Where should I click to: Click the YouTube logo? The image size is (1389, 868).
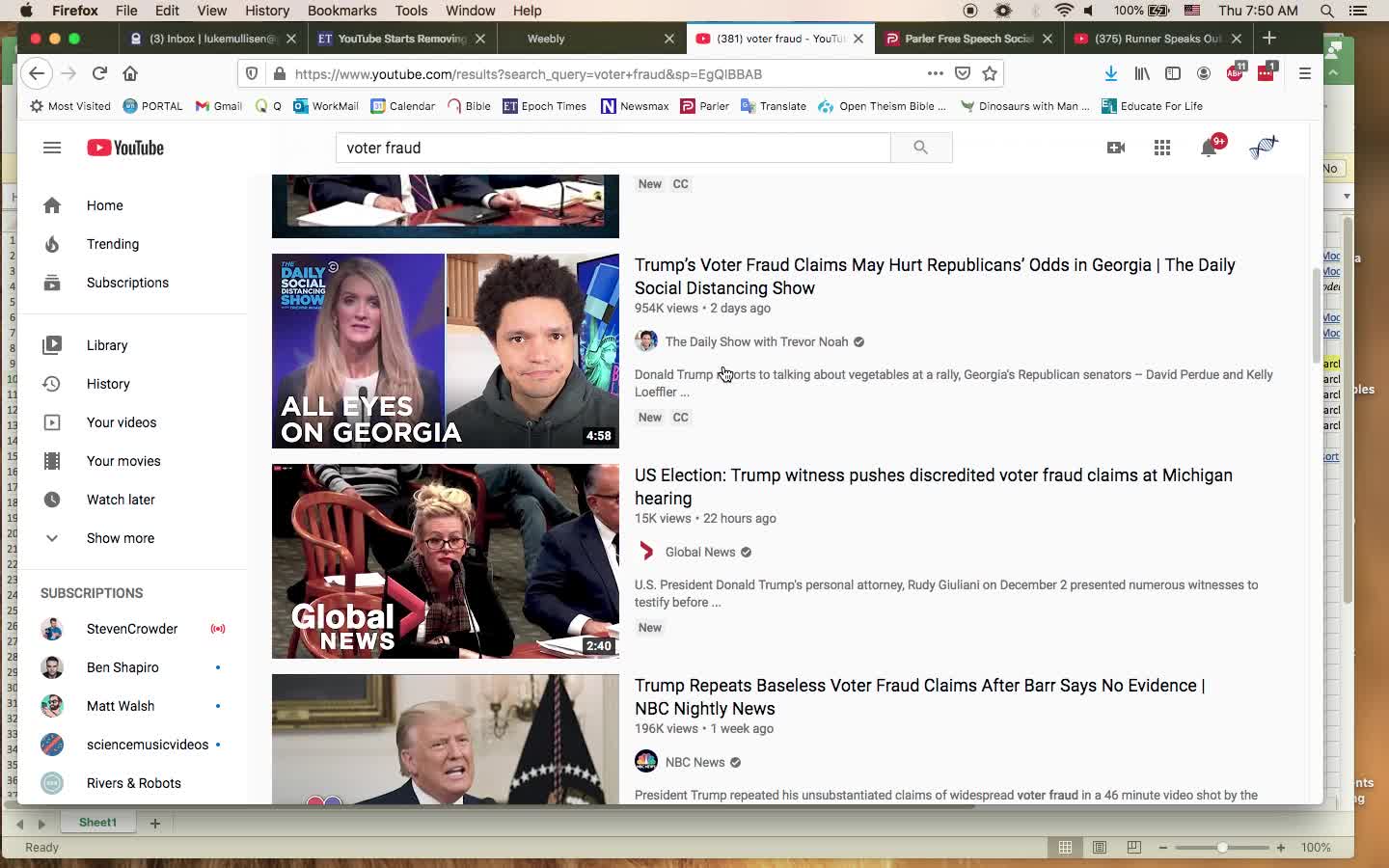click(125, 148)
